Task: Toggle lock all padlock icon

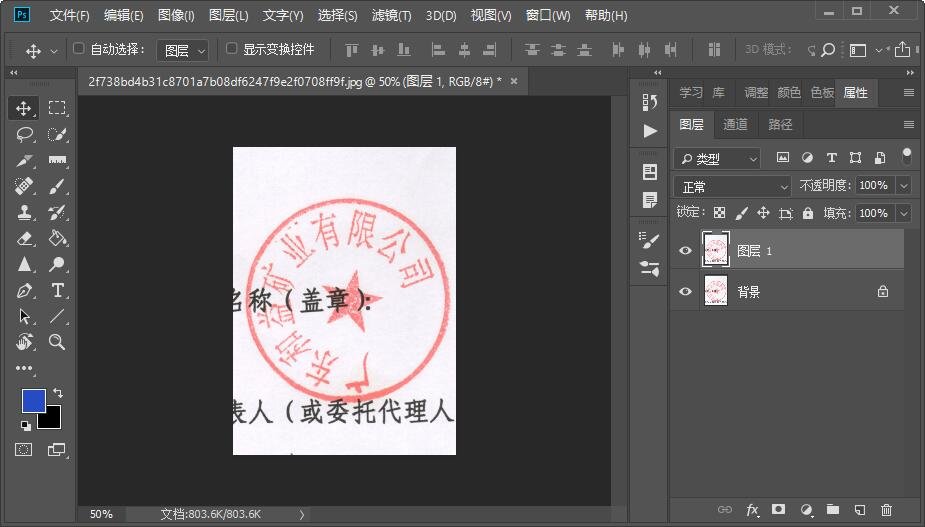Action: tap(808, 213)
